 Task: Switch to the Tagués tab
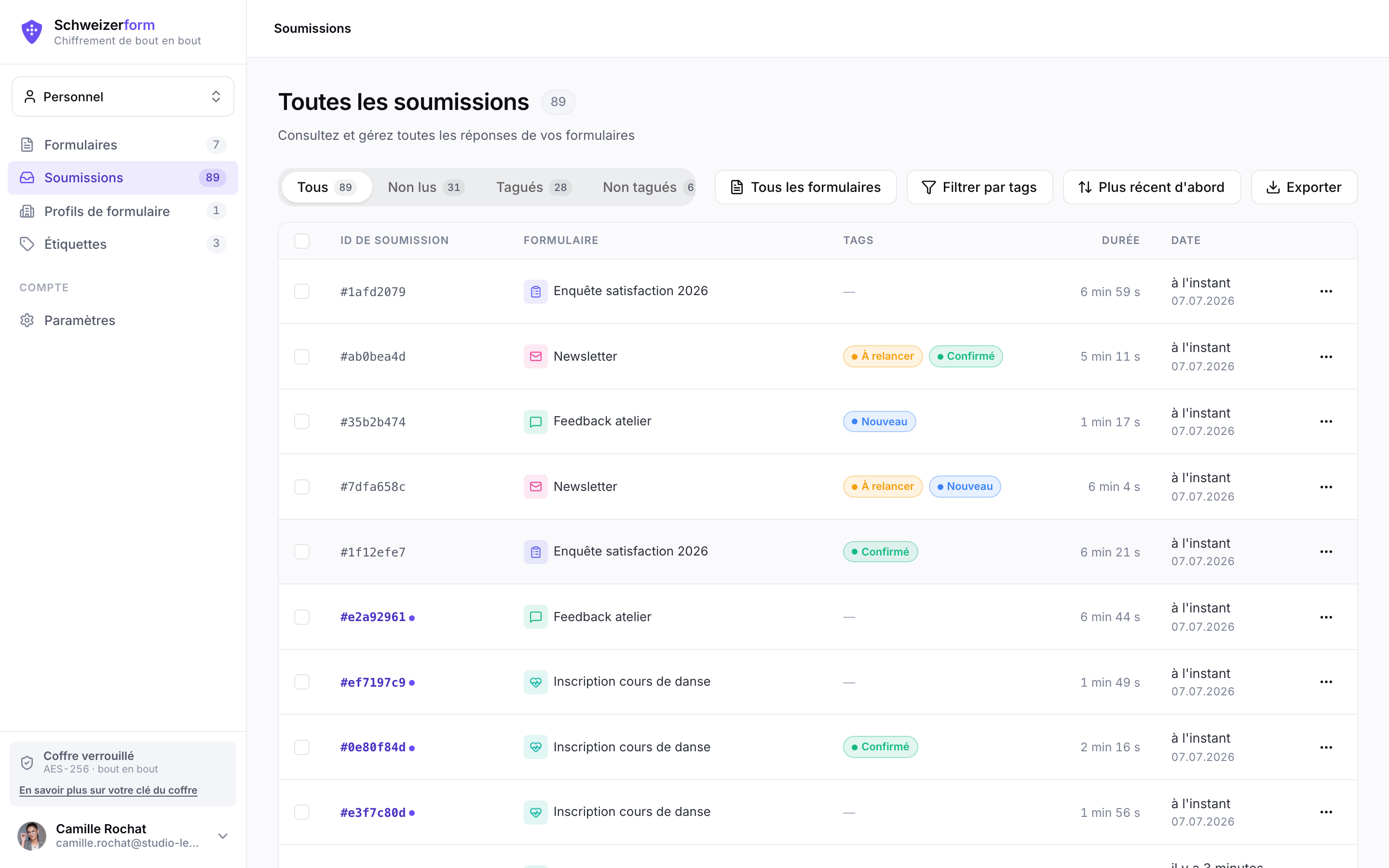tap(533, 187)
